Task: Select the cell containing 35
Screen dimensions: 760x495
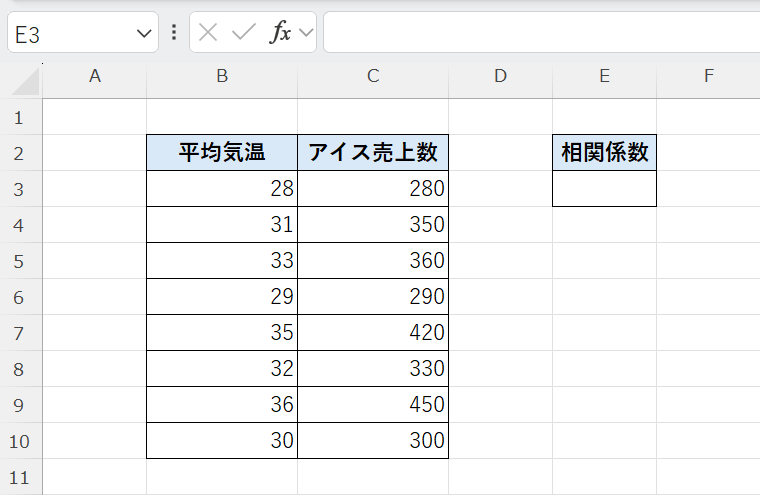Action: click(x=222, y=333)
